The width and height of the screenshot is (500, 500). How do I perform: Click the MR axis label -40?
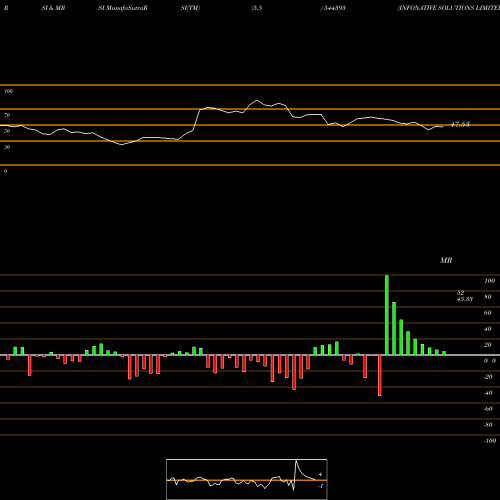[x=488, y=393]
